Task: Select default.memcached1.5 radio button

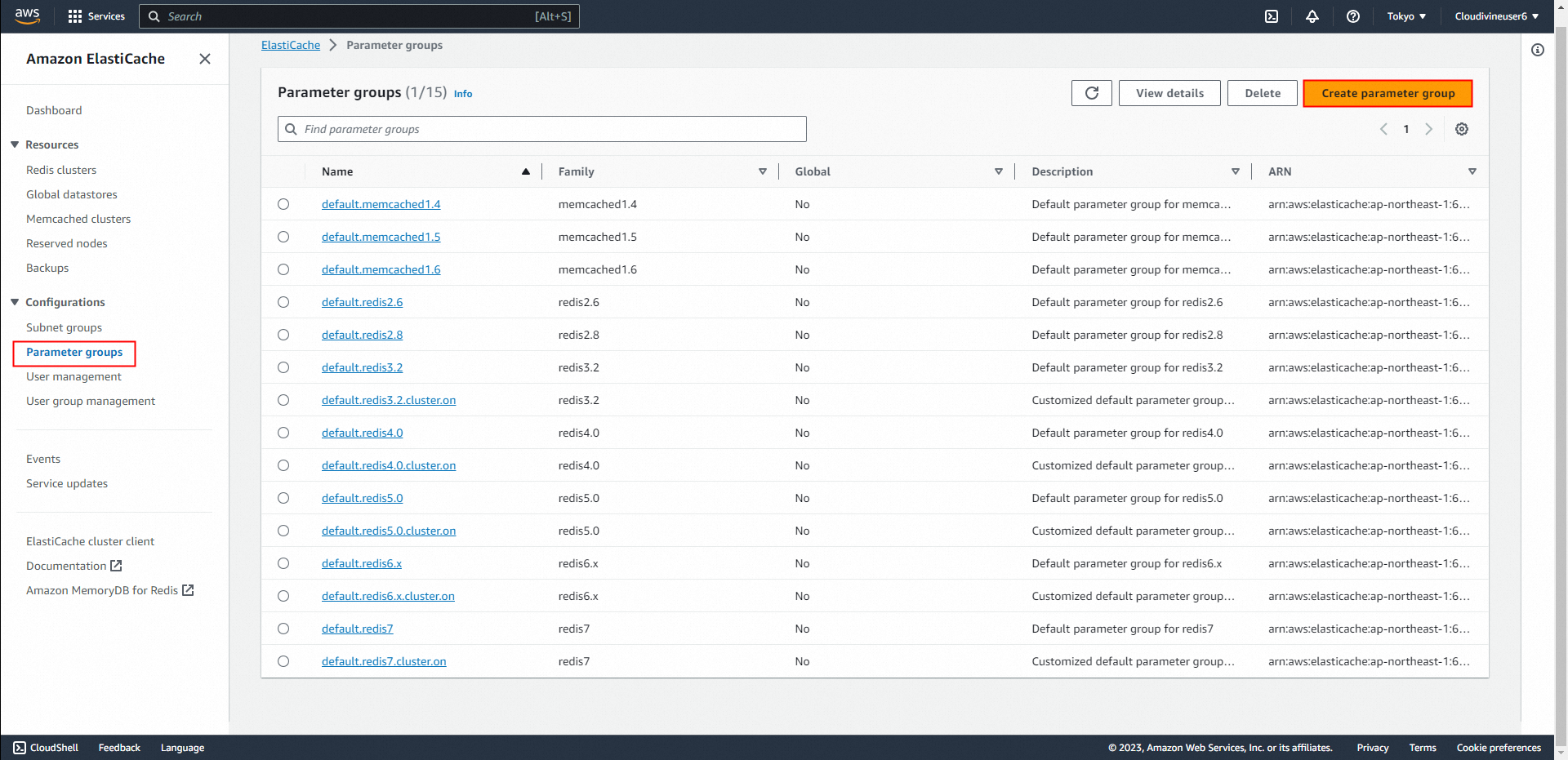Action: (x=283, y=237)
